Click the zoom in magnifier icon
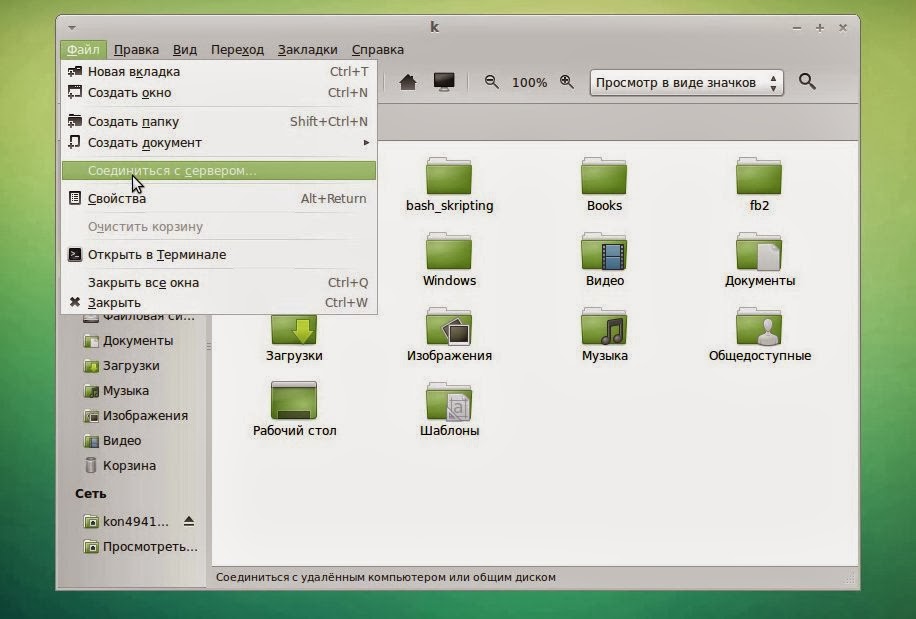This screenshot has width=916, height=619. [x=567, y=82]
